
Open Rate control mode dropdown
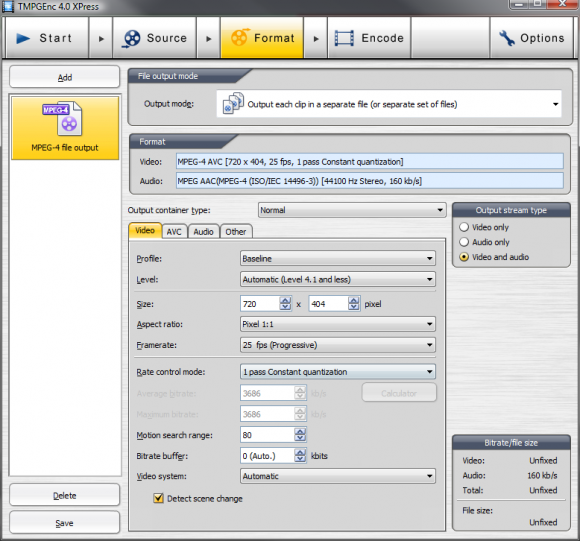pyautogui.click(x=338, y=372)
